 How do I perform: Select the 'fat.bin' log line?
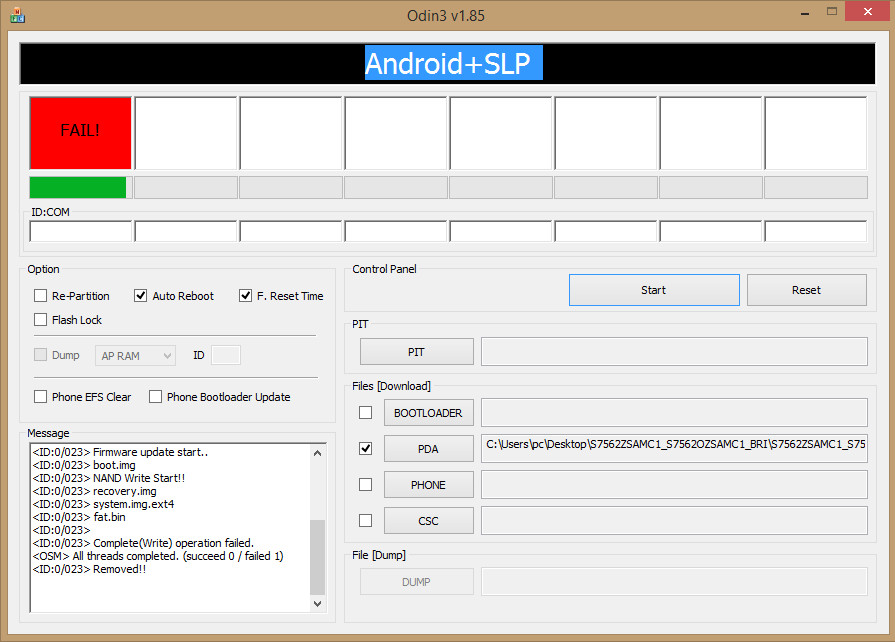coord(79,517)
